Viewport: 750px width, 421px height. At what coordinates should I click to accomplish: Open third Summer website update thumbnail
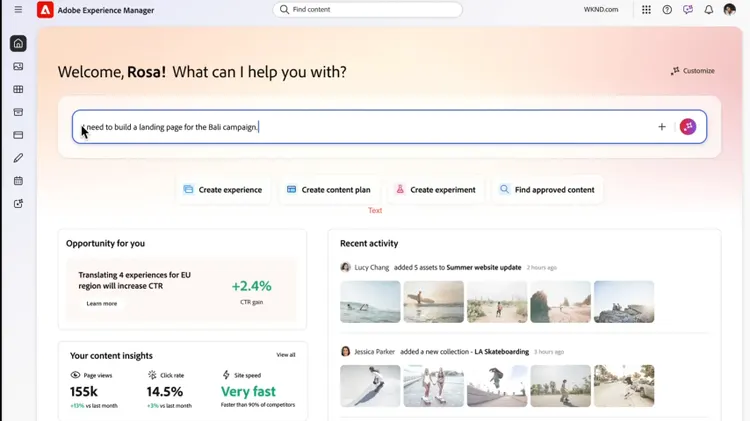497,302
